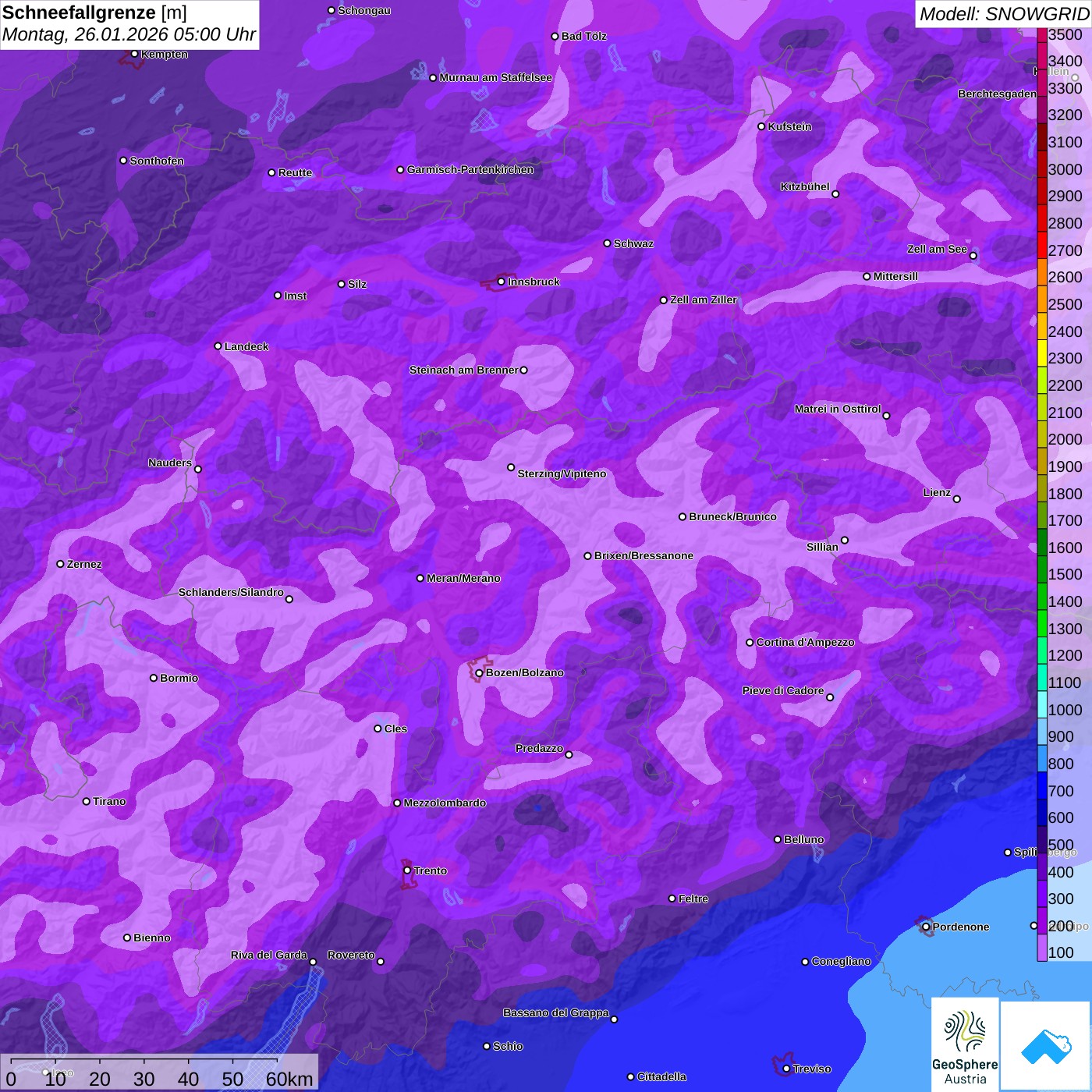Click the Kitzbühel marker dot

[835, 194]
